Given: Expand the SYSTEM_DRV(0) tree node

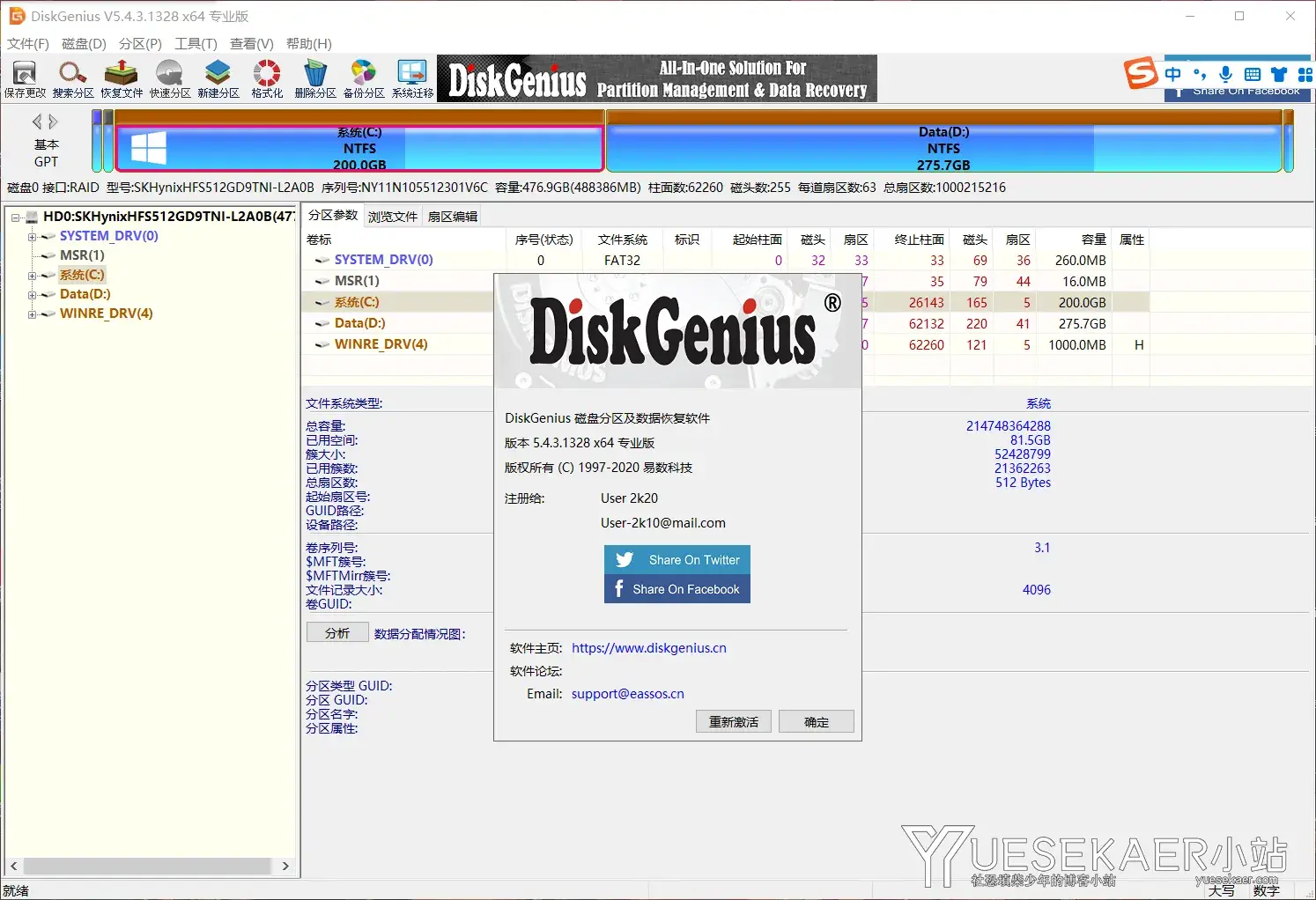Looking at the screenshot, I should pyautogui.click(x=32, y=236).
